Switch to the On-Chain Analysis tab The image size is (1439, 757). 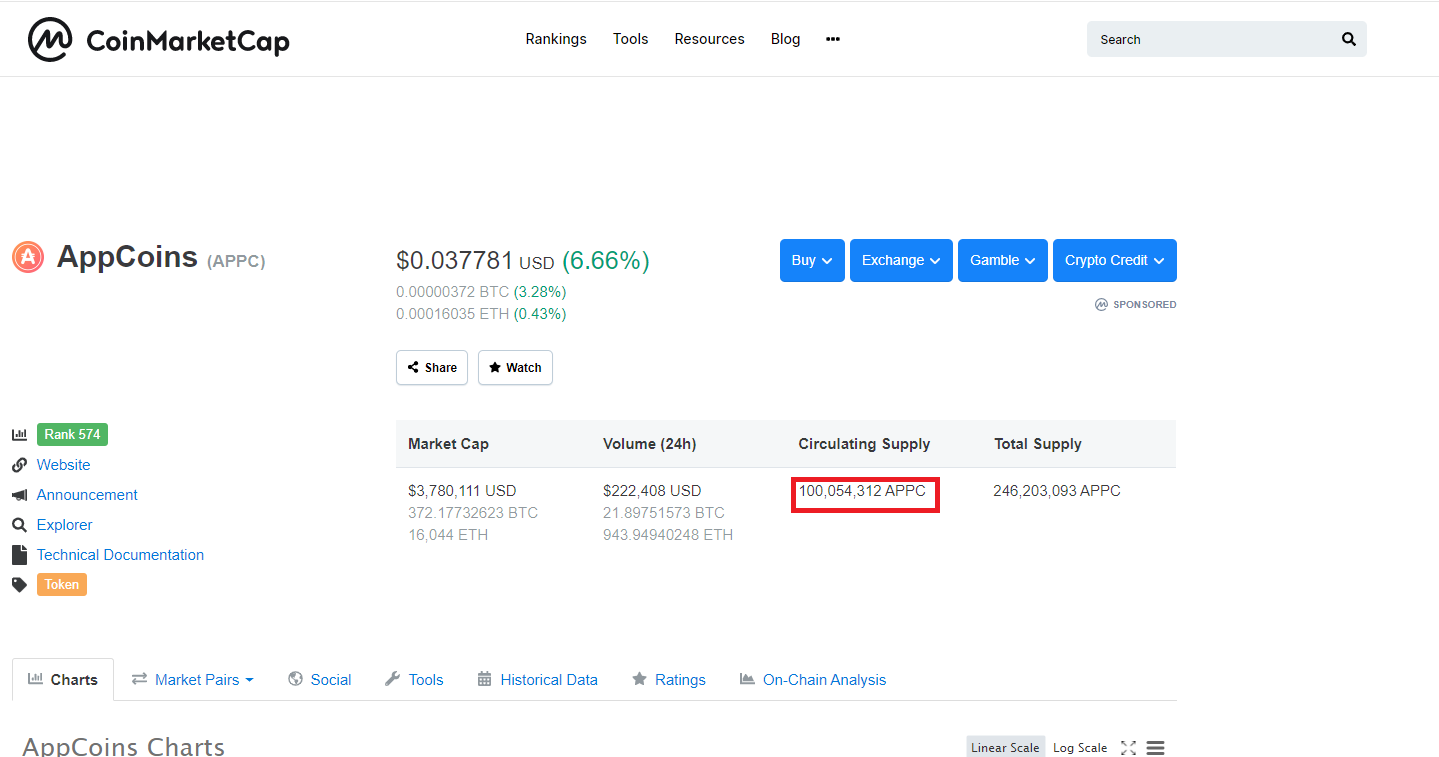[x=813, y=680]
